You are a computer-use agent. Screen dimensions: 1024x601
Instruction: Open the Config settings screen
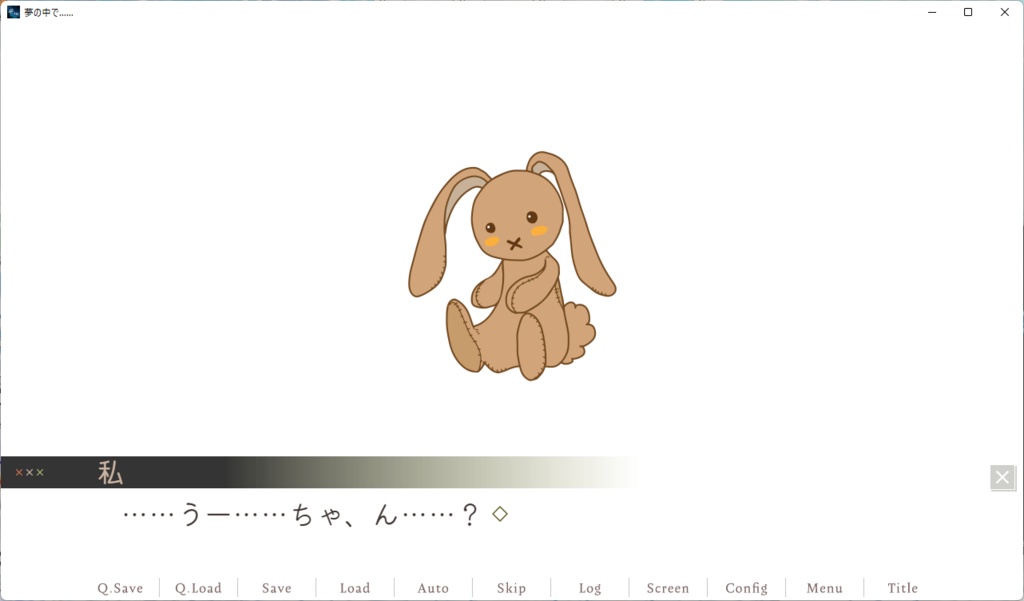pos(746,588)
